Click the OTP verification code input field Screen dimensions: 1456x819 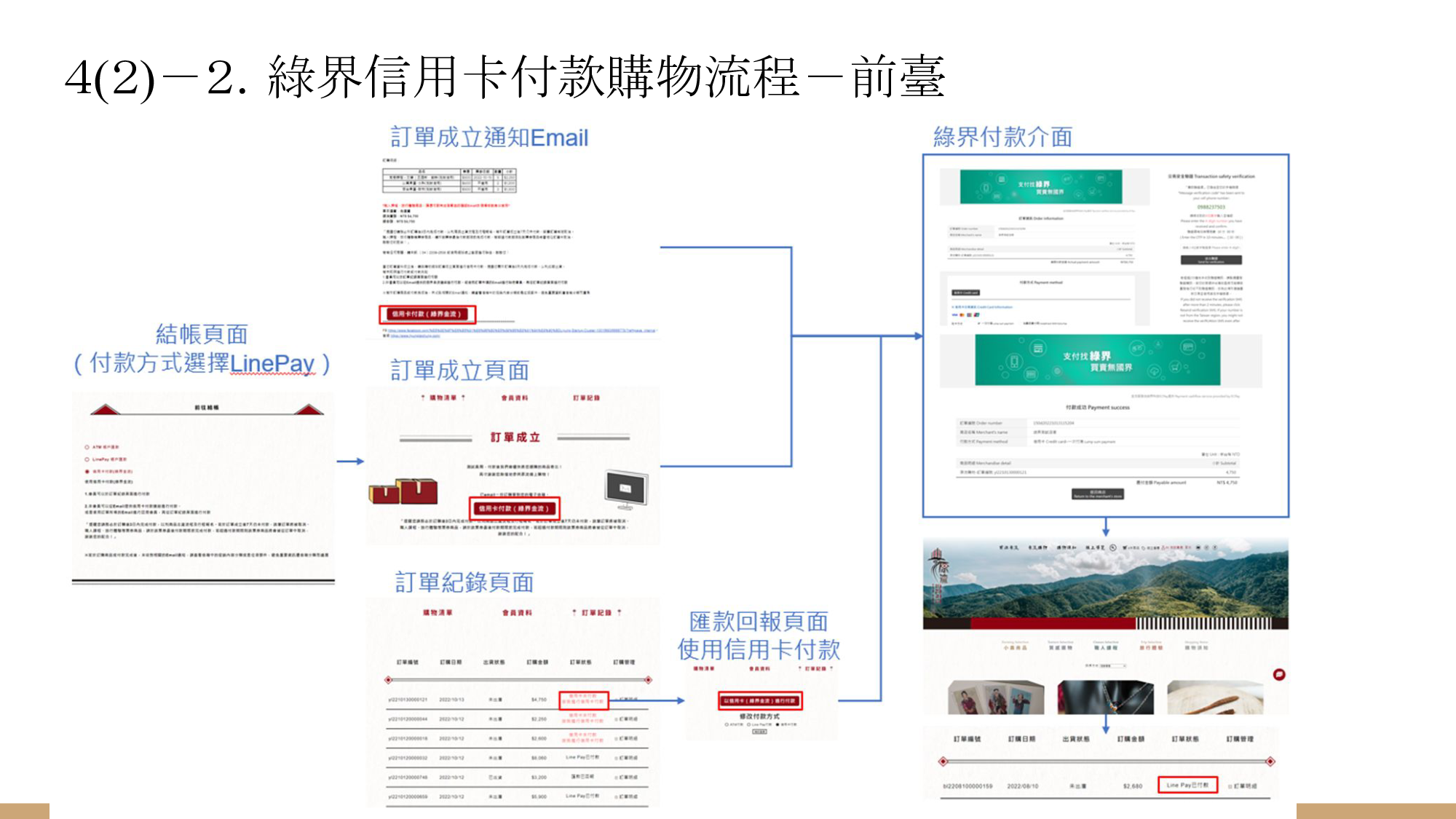[x=1211, y=248]
